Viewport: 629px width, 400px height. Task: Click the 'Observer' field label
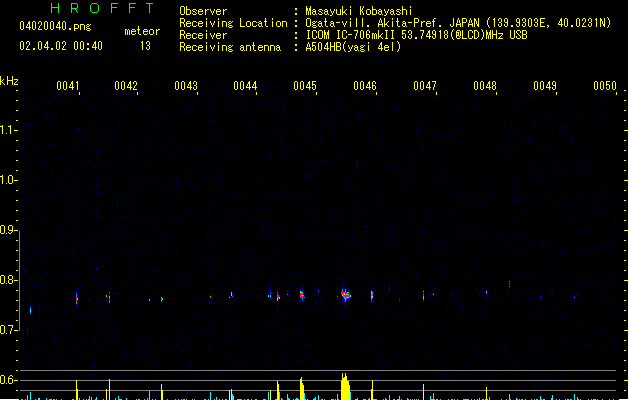tap(203, 11)
